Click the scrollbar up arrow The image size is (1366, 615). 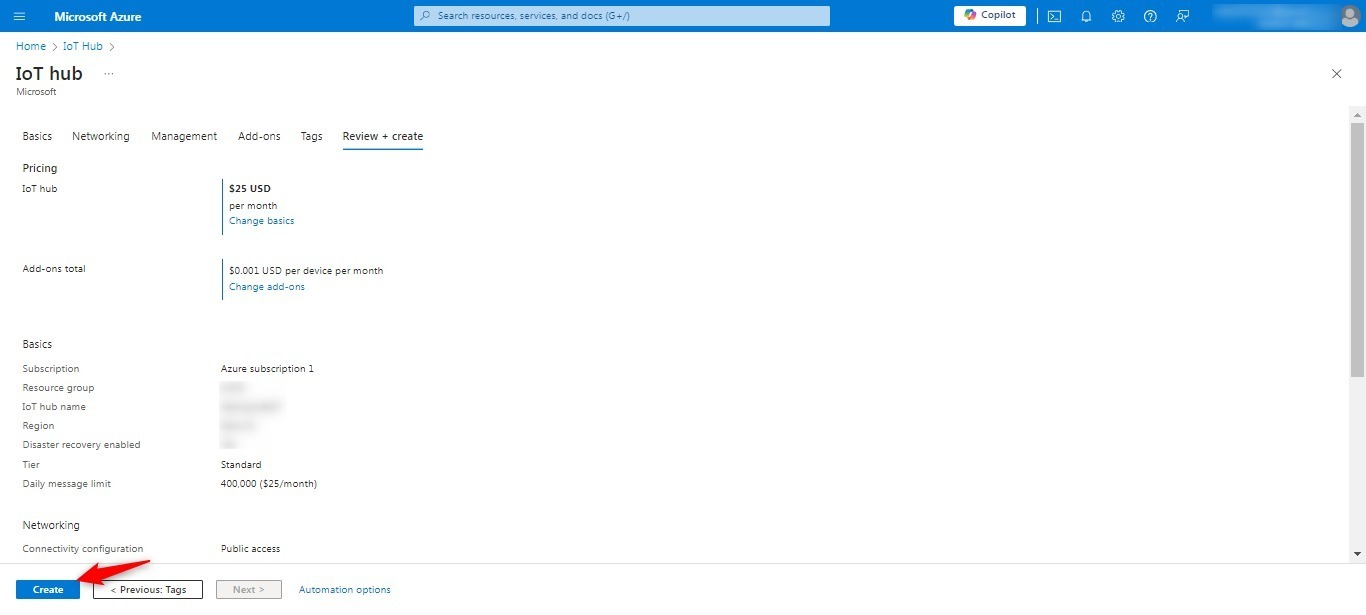tap(1357, 114)
